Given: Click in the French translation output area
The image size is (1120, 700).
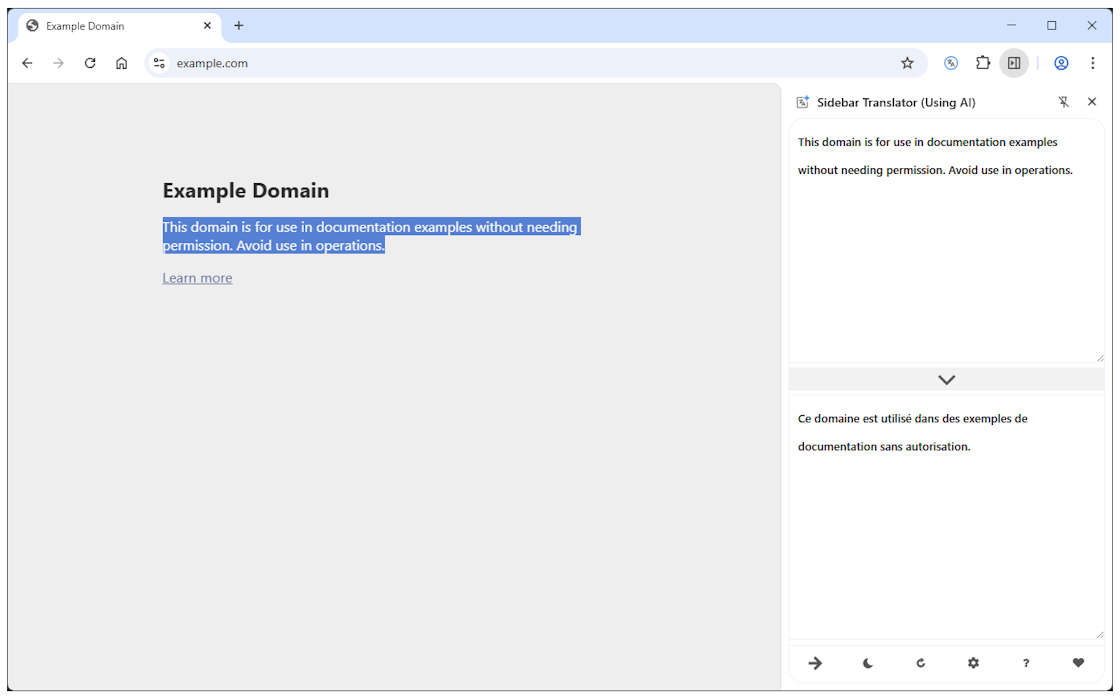Looking at the screenshot, I should [x=946, y=517].
